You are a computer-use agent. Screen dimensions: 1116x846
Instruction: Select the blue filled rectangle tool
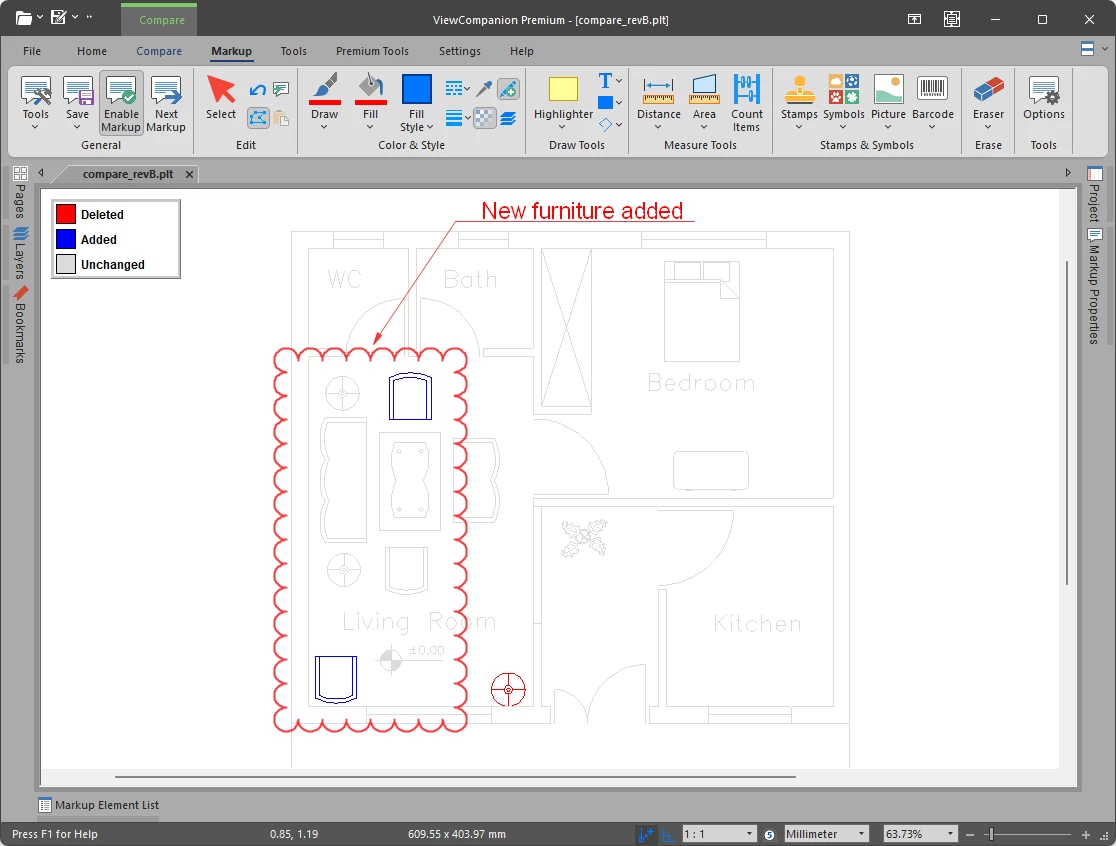click(605, 102)
